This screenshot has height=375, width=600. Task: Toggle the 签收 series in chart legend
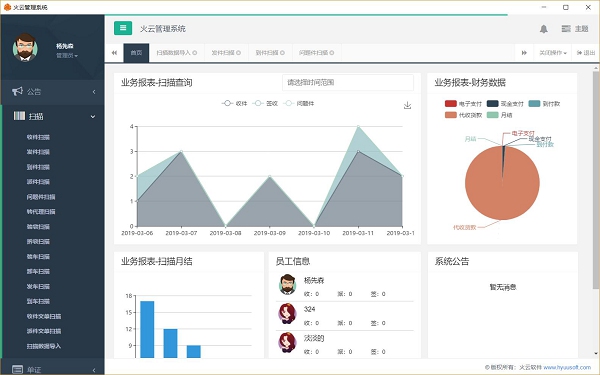tap(265, 103)
